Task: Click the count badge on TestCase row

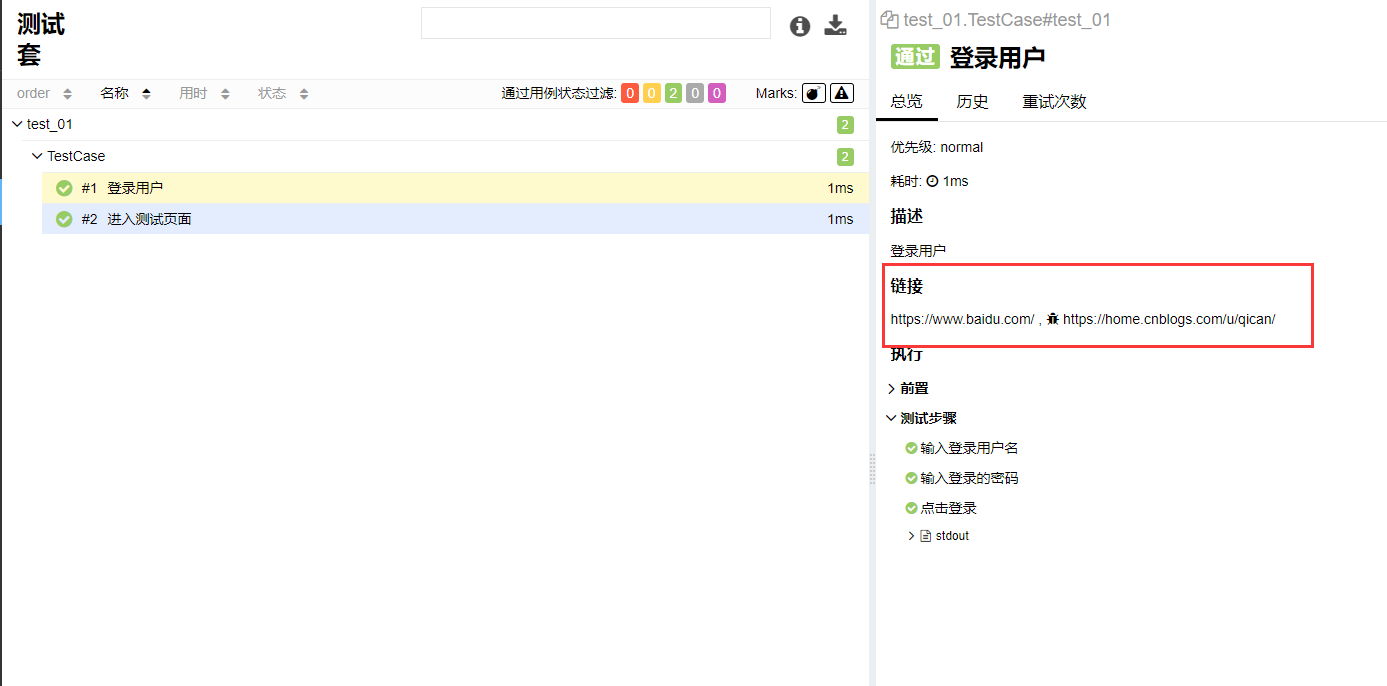Action: point(845,157)
